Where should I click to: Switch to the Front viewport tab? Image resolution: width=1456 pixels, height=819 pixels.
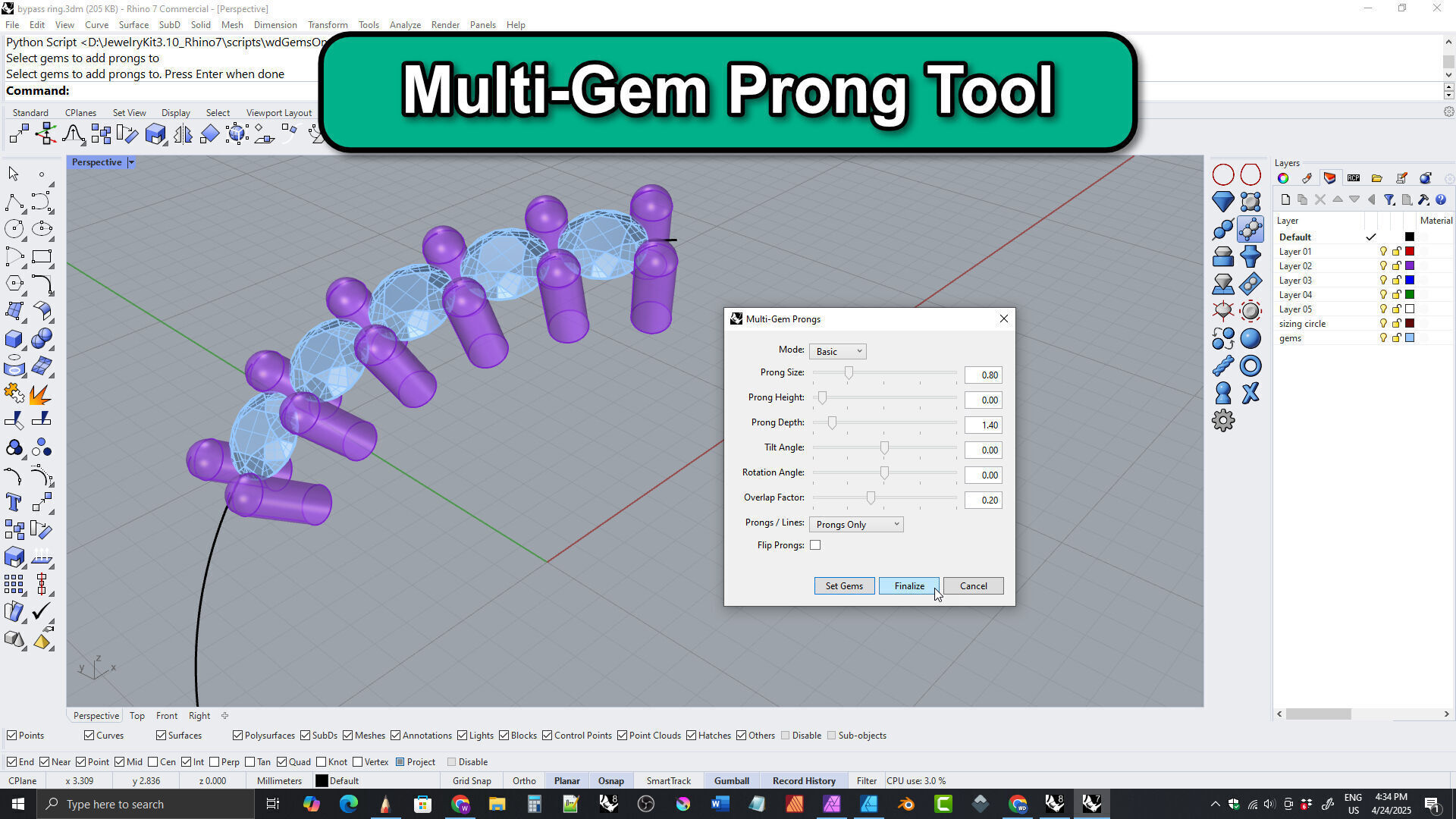[166, 716]
